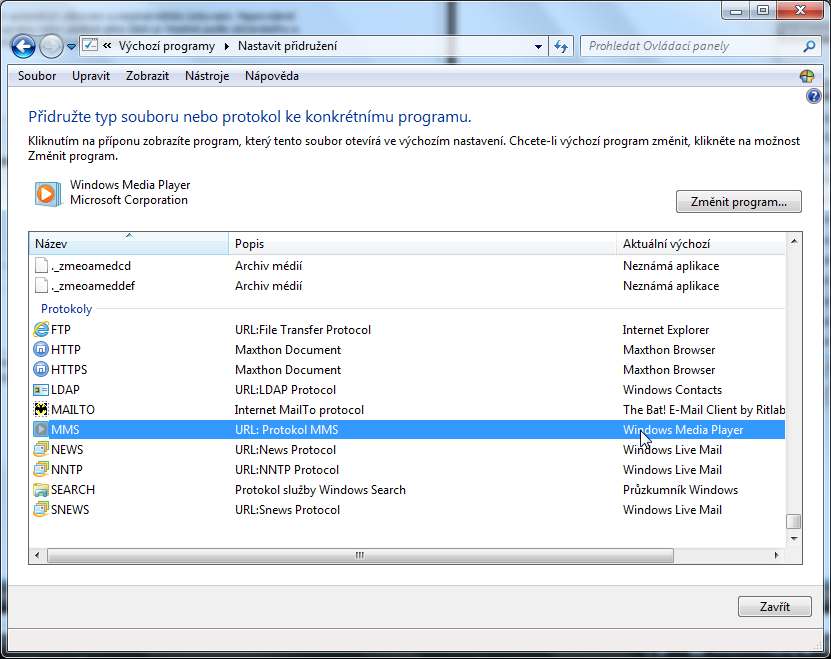Select the ._zmeoameddef file icon
The image size is (831, 659).
[41, 286]
